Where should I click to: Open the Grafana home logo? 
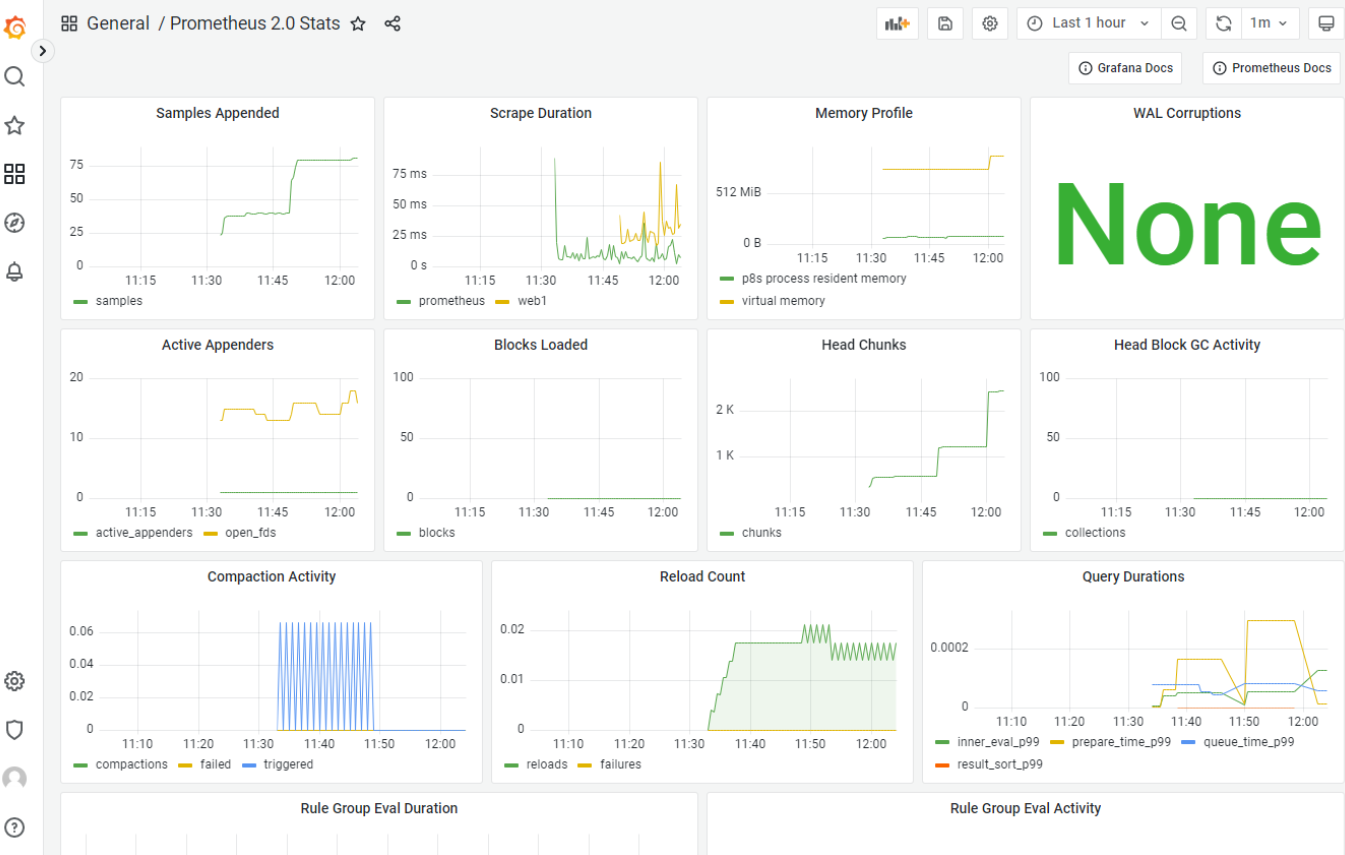15,27
